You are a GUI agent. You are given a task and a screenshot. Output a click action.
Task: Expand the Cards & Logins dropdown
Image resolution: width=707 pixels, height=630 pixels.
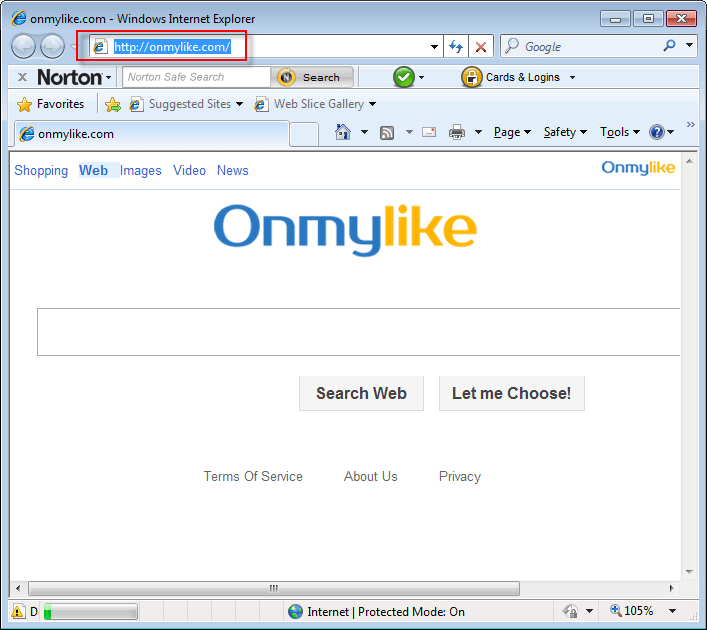click(572, 78)
